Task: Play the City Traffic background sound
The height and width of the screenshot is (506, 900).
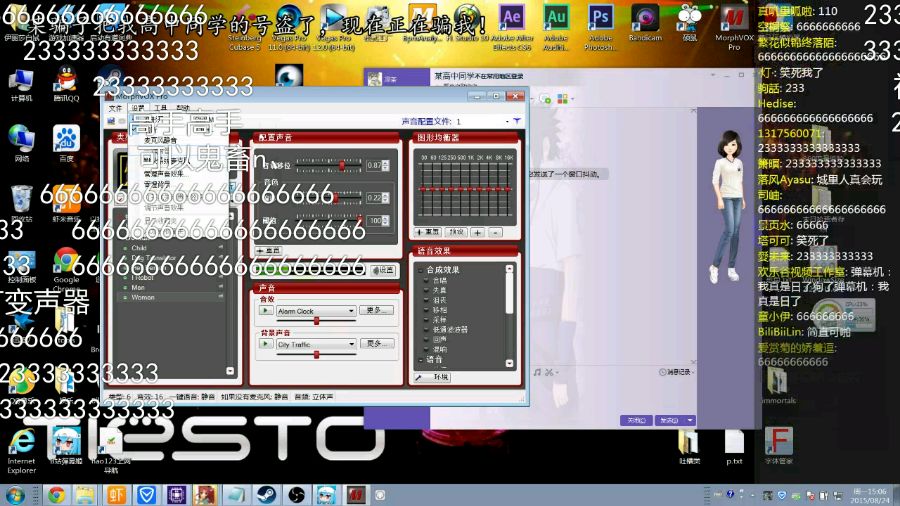Action: [x=266, y=343]
